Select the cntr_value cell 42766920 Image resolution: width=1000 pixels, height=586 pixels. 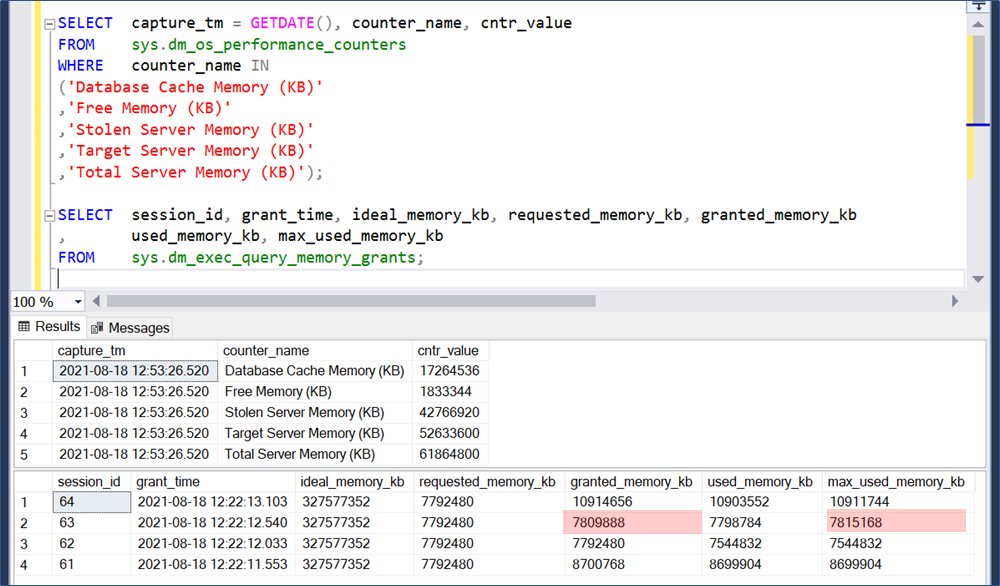(x=450, y=413)
